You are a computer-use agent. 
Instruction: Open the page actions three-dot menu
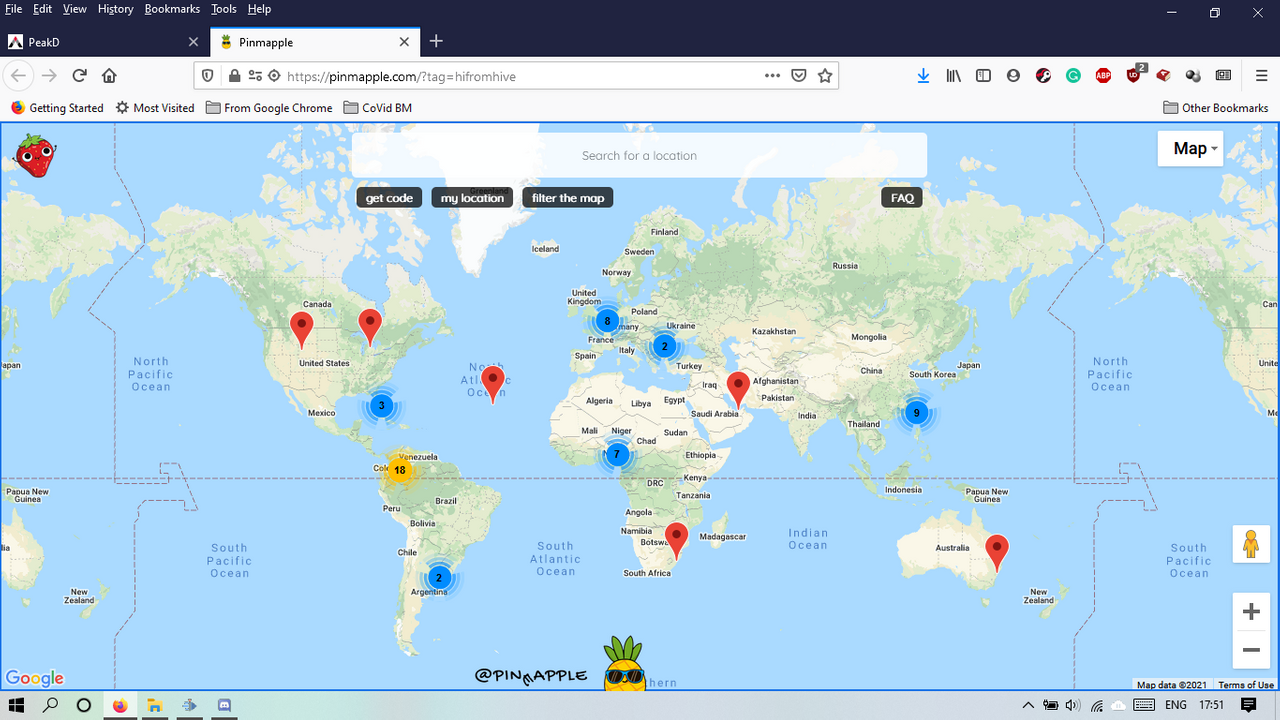point(772,76)
